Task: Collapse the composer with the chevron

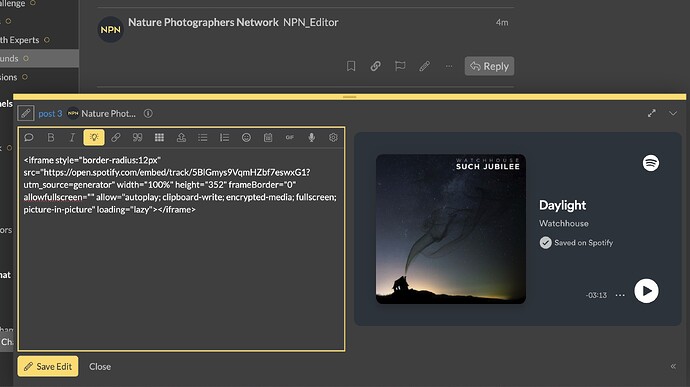Action: click(673, 113)
